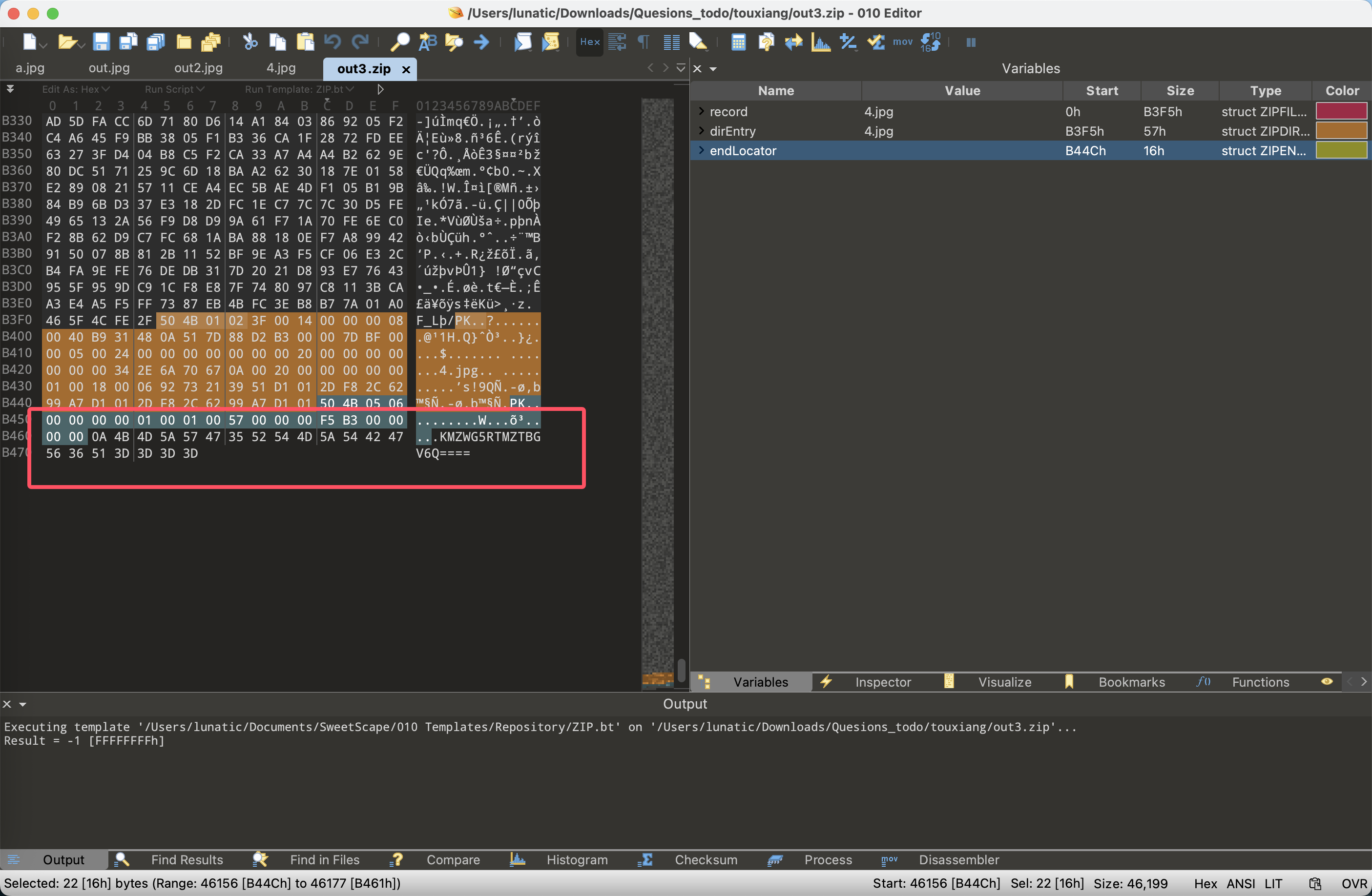This screenshot has width=1372, height=896.
Task: Open the Bookmarks tab
Action: click(x=1131, y=682)
